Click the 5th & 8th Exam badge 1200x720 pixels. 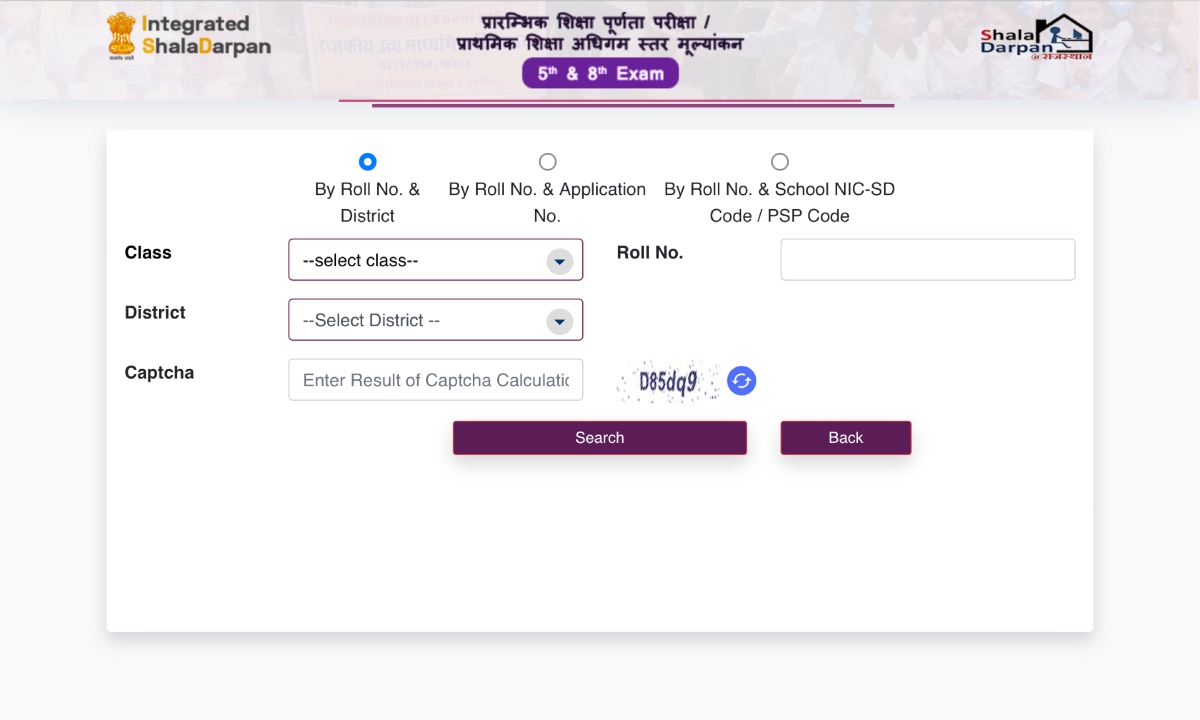[600, 73]
